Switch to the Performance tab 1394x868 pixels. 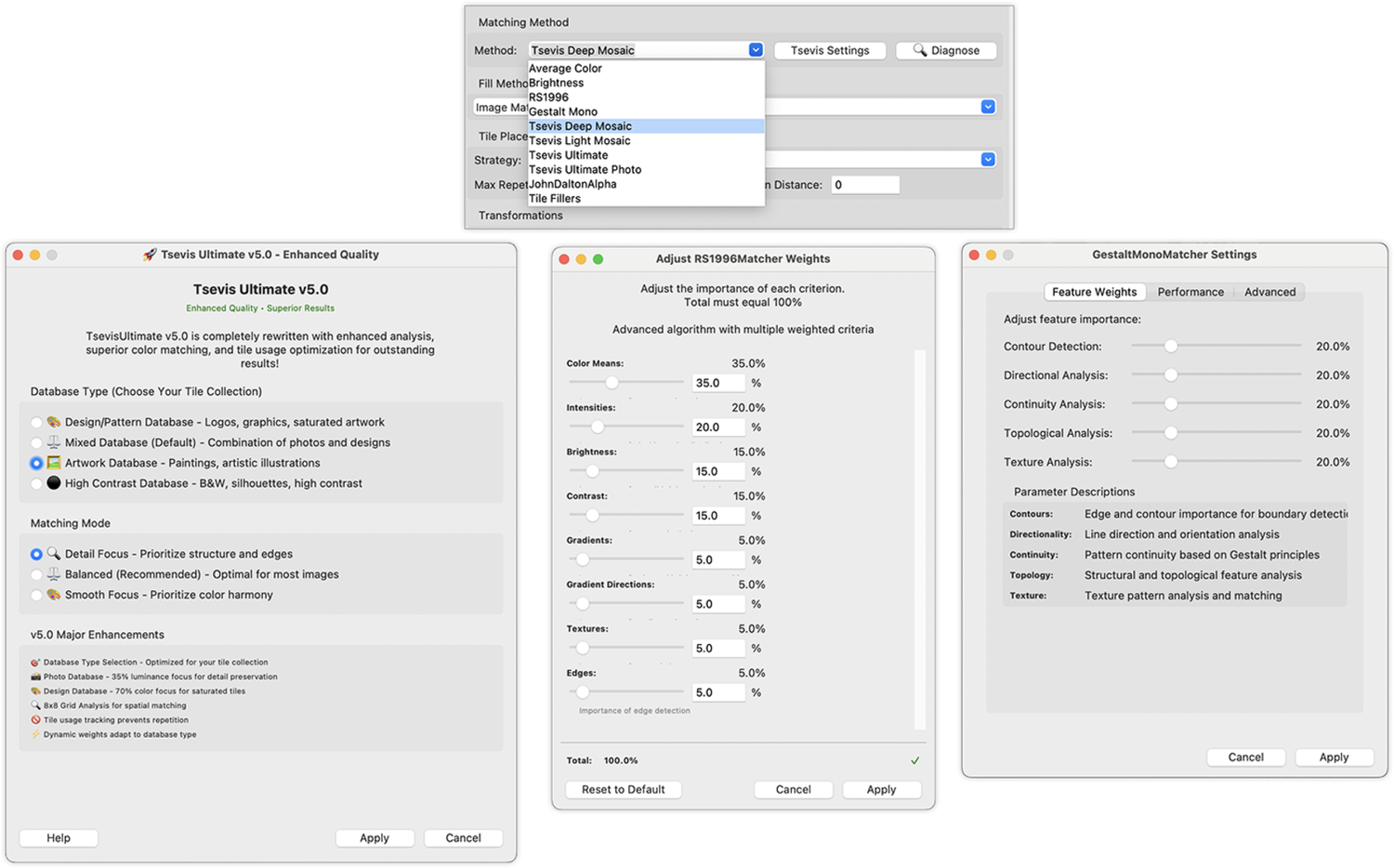[x=1190, y=292]
